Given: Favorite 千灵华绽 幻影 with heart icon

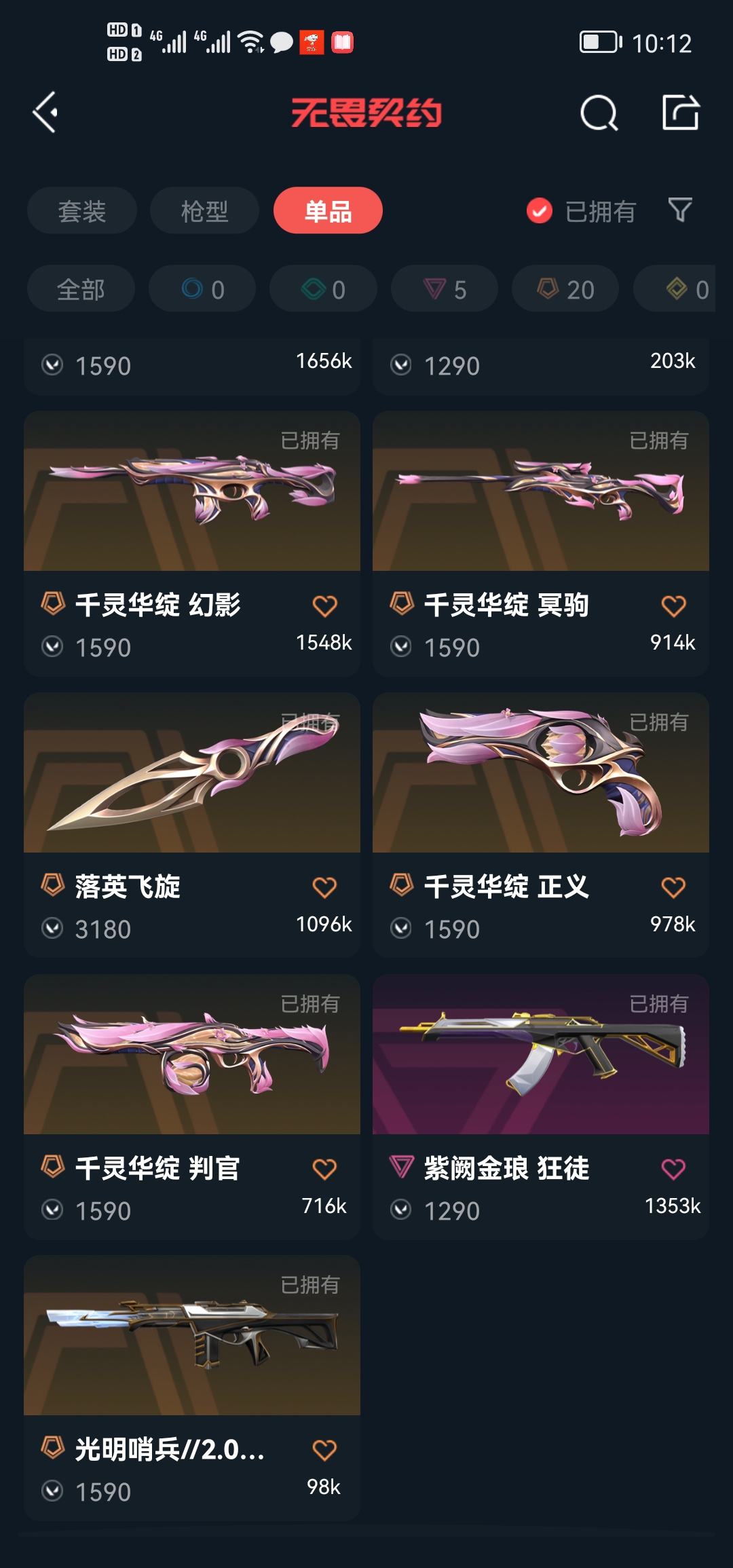Looking at the screenshot, I should 324,605.
